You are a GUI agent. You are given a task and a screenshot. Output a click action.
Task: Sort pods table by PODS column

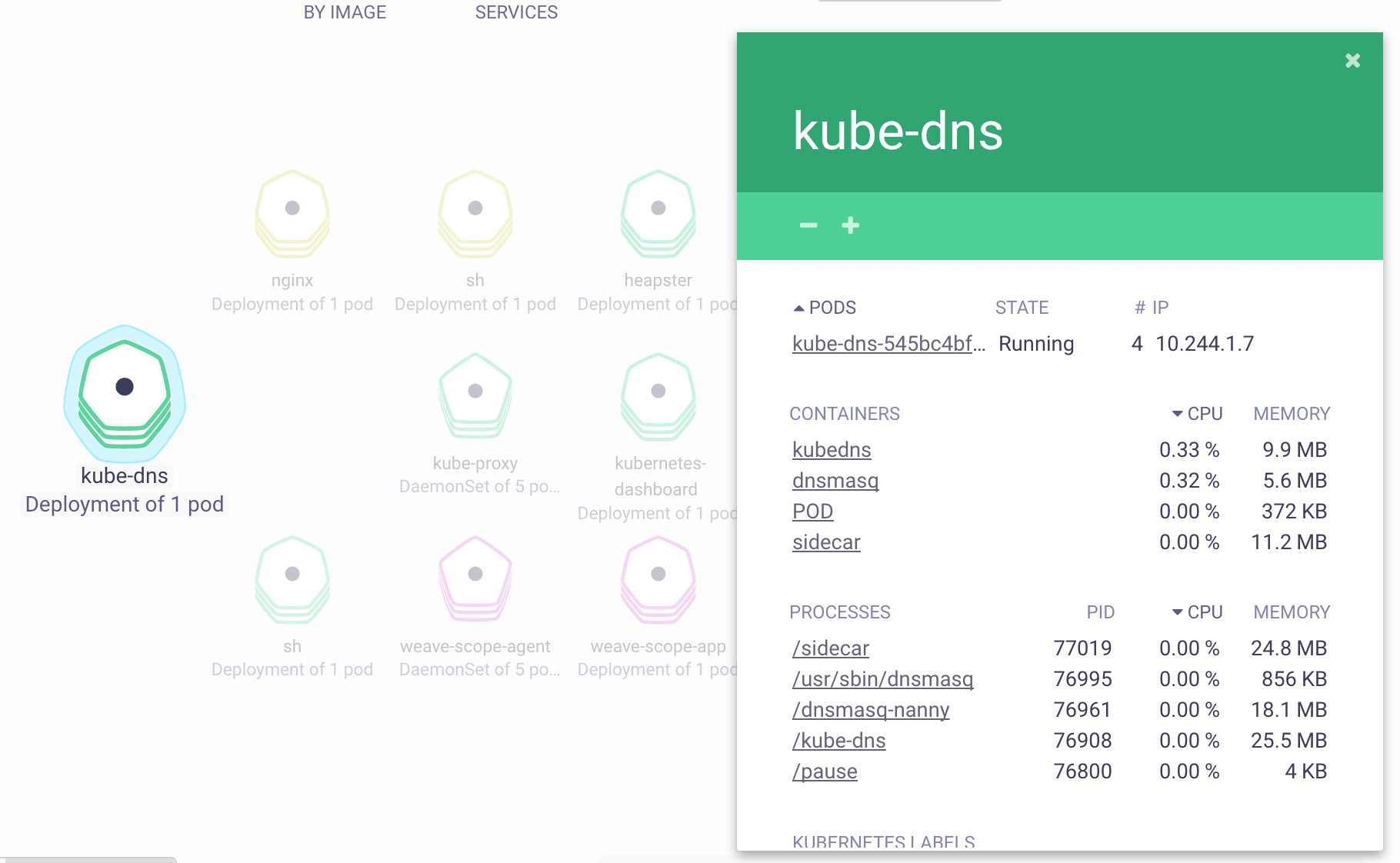pos(832,308)
